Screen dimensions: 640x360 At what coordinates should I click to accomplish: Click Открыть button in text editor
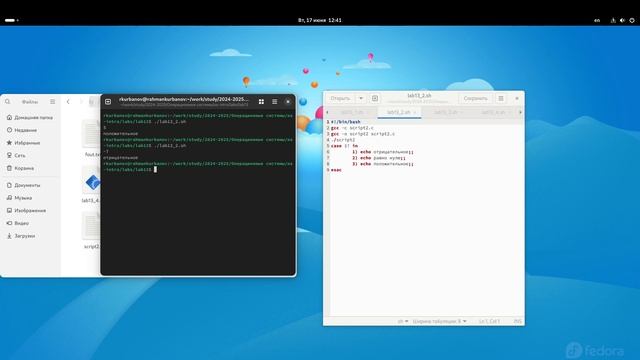click(340, 98)
